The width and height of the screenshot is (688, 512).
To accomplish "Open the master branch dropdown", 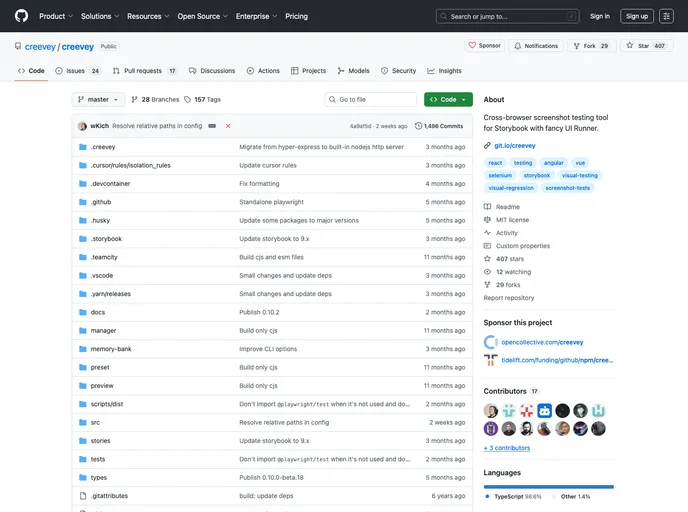I will 98,100.
